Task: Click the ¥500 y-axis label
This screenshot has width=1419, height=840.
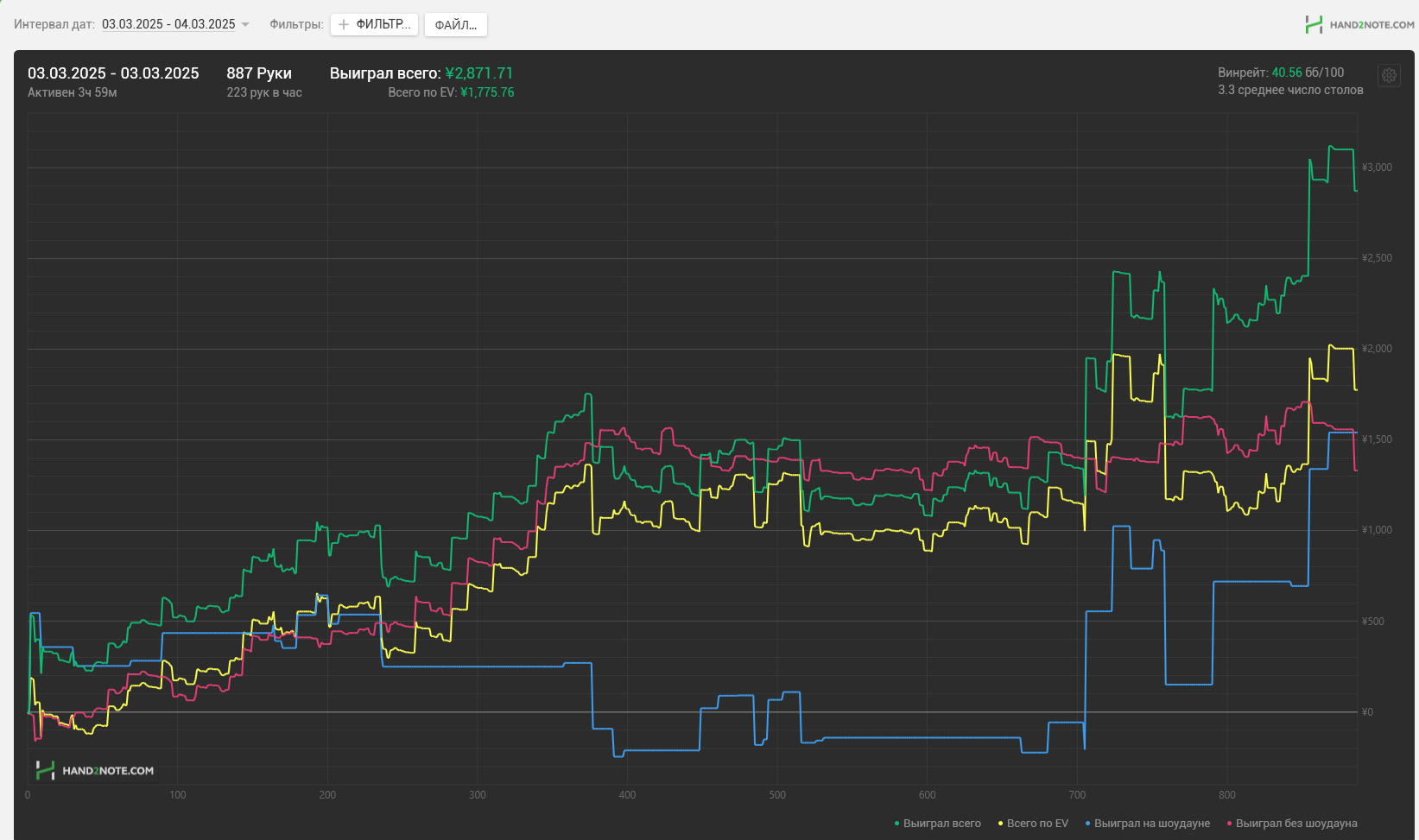Action: [1373, 622]
